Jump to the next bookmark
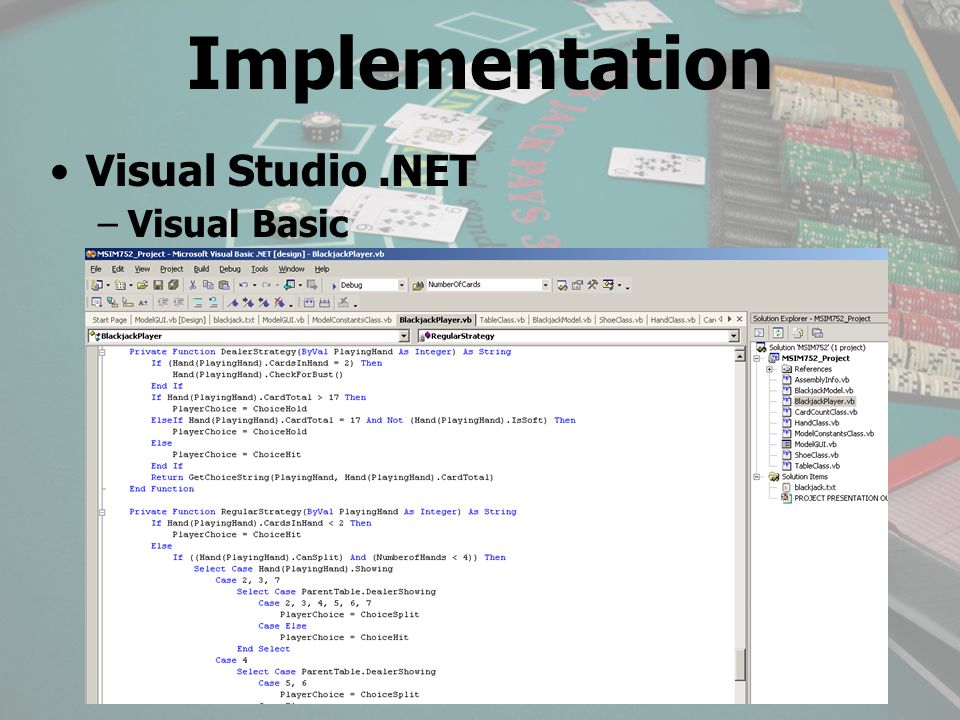This screenshot has width=960, height=720. 248,302
